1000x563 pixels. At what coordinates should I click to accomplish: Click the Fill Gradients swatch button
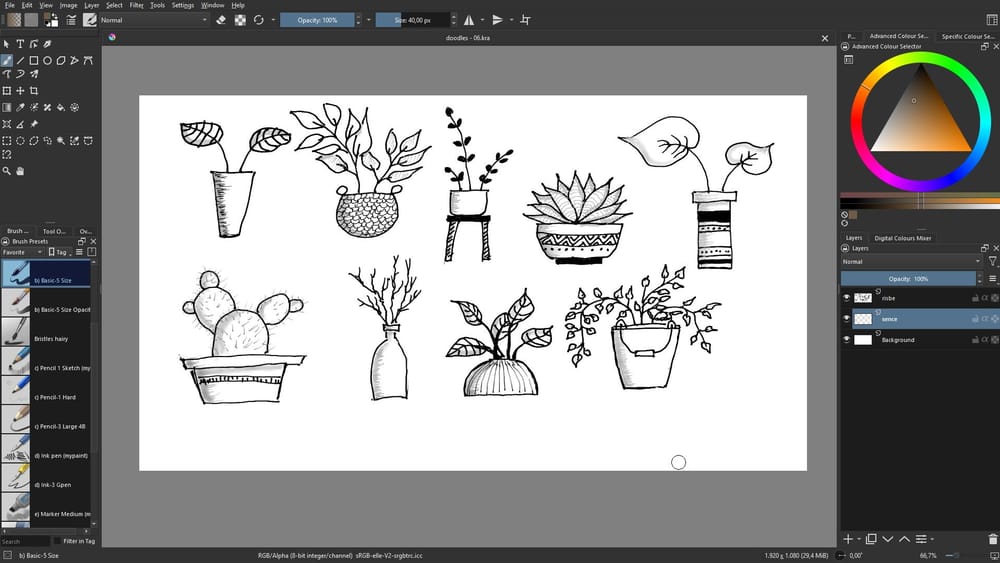[x=14, y=20]
